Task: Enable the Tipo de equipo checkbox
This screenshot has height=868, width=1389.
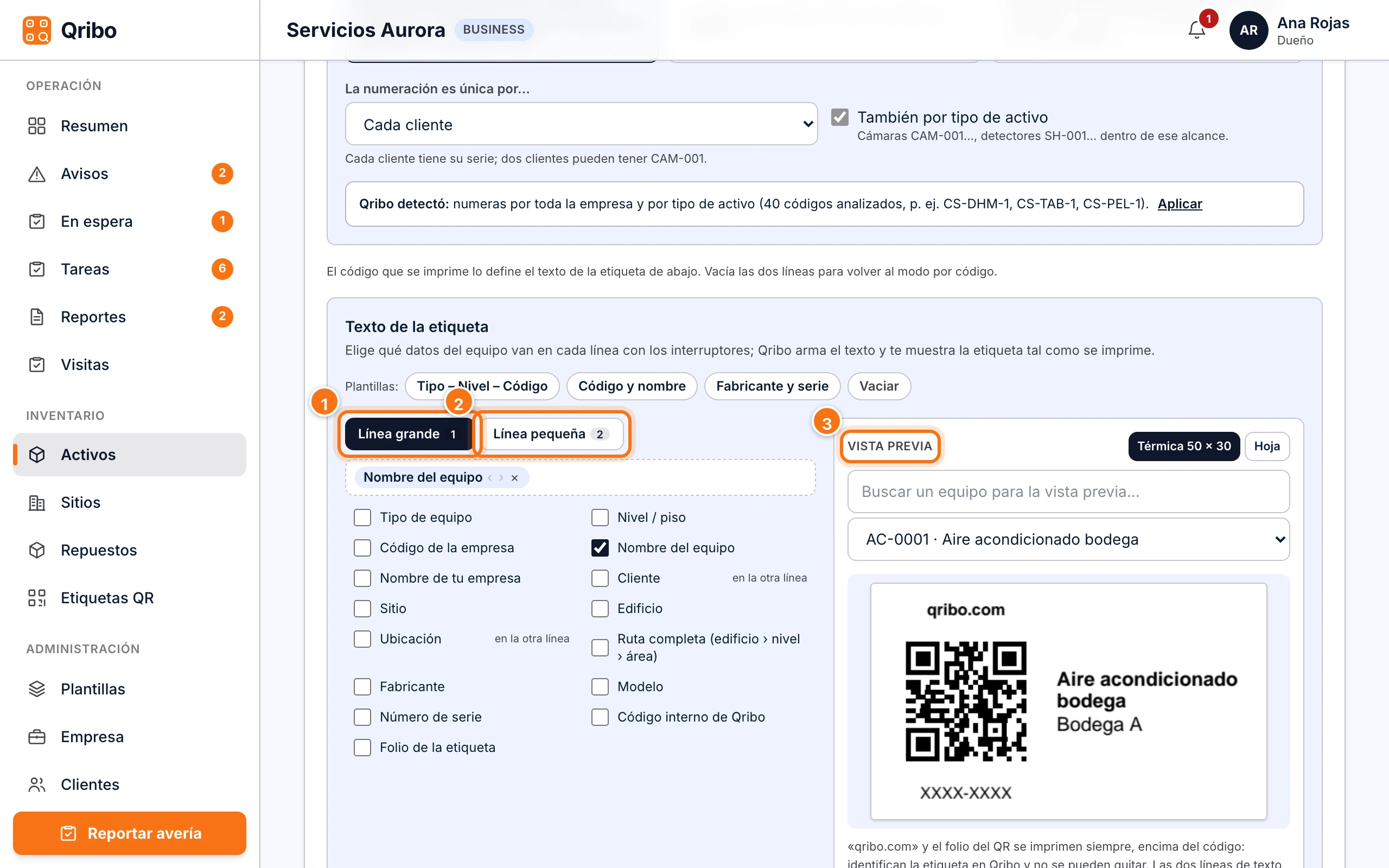Action: (x=362, y=517)
